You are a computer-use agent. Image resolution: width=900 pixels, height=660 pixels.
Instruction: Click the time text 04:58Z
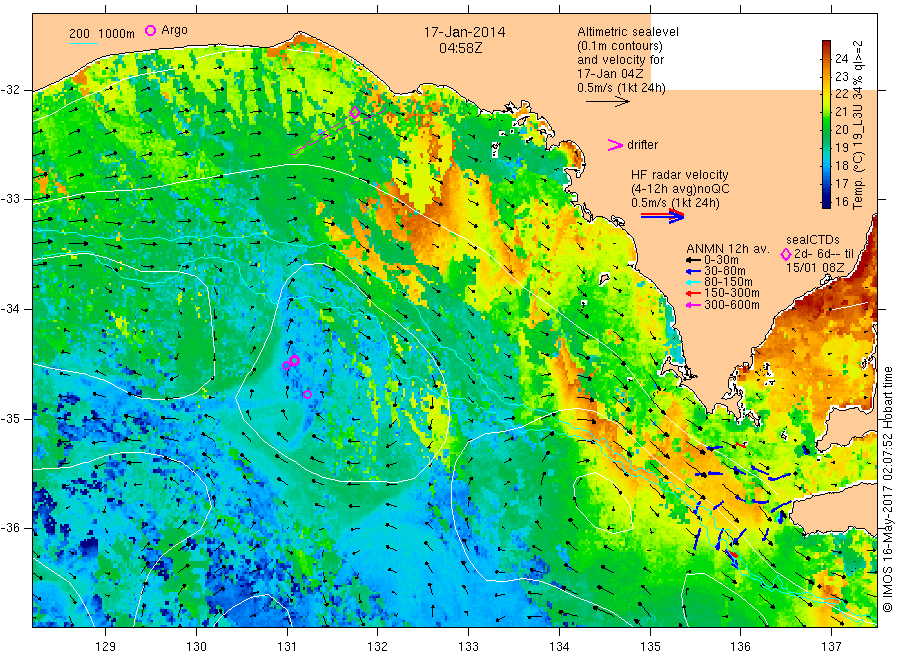[460, 48]
